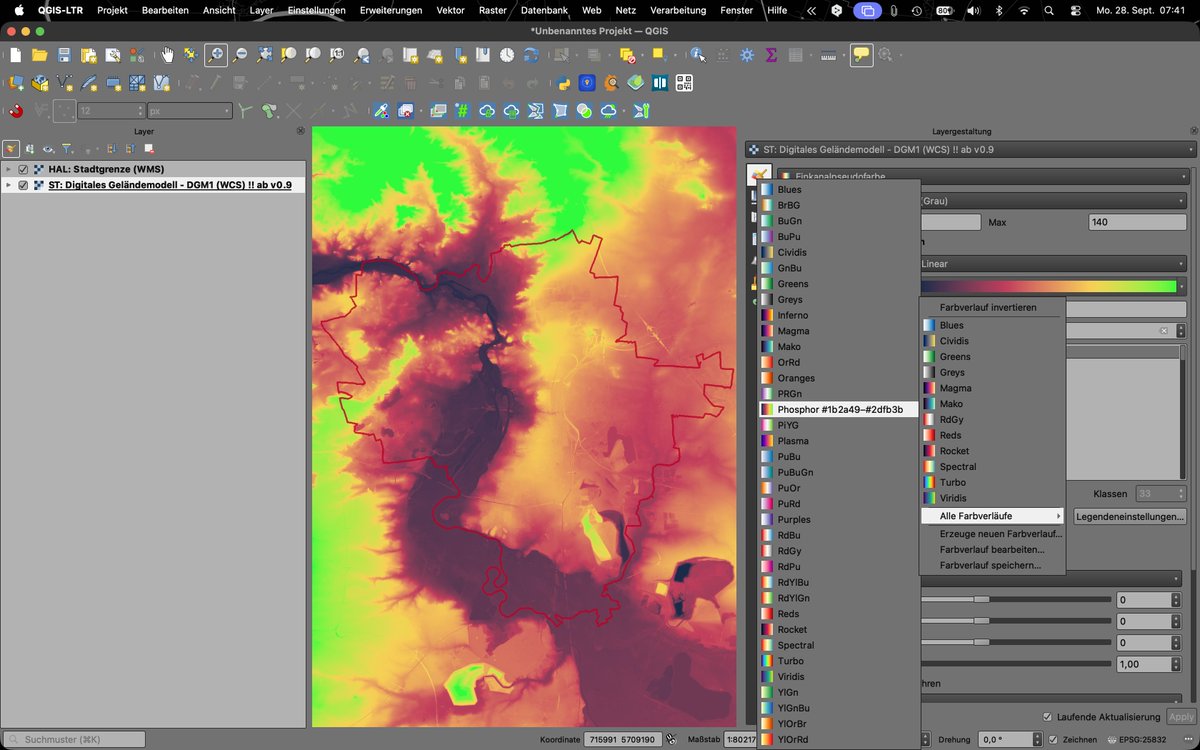Image resolution: width=1200 pixels, height=750 pixels.
Task: Click the Klassen stepper showing 33
Action: 1161,494
